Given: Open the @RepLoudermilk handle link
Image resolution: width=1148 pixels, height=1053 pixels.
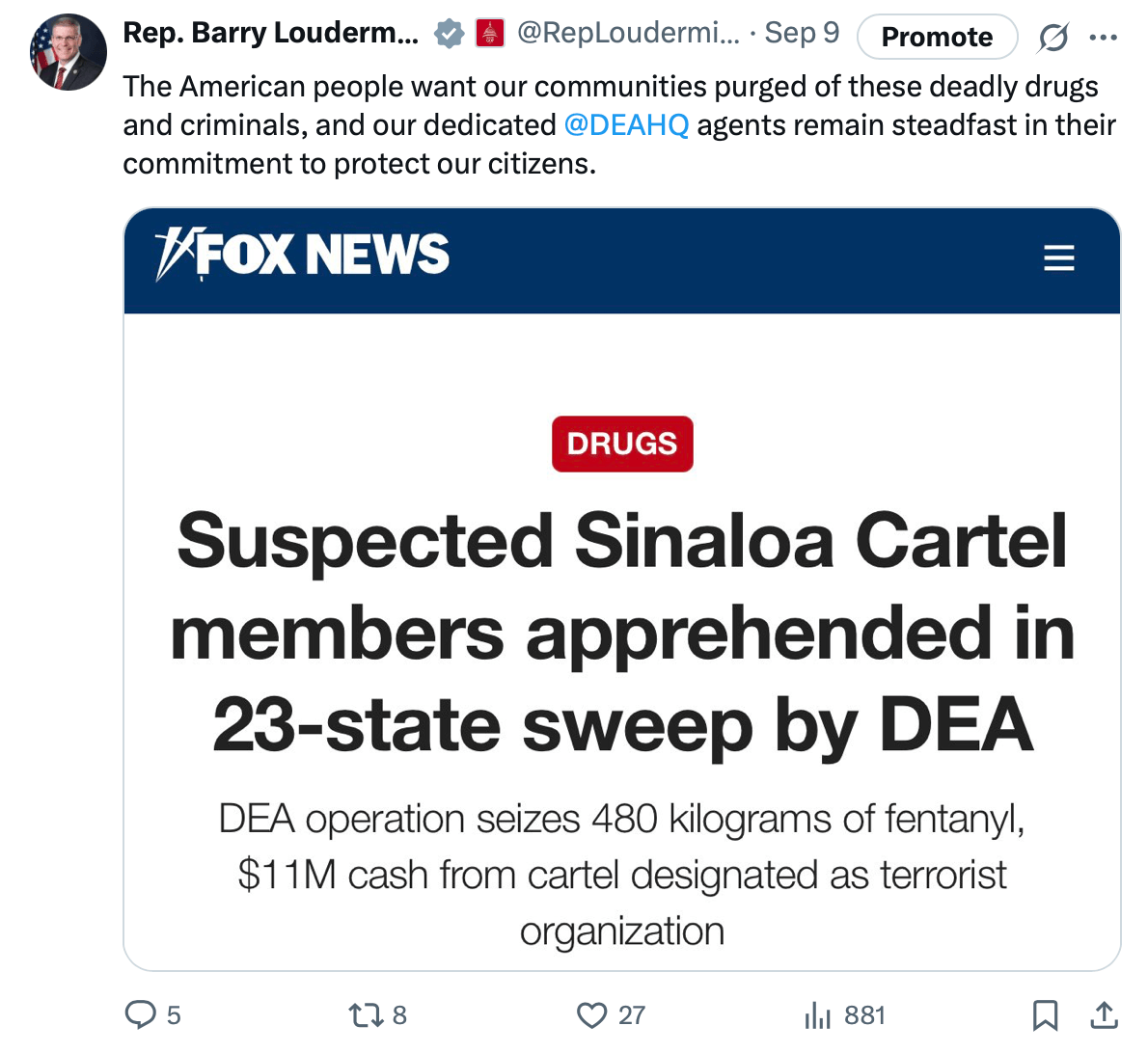Looking at the screenshot, I should point(628,33).
